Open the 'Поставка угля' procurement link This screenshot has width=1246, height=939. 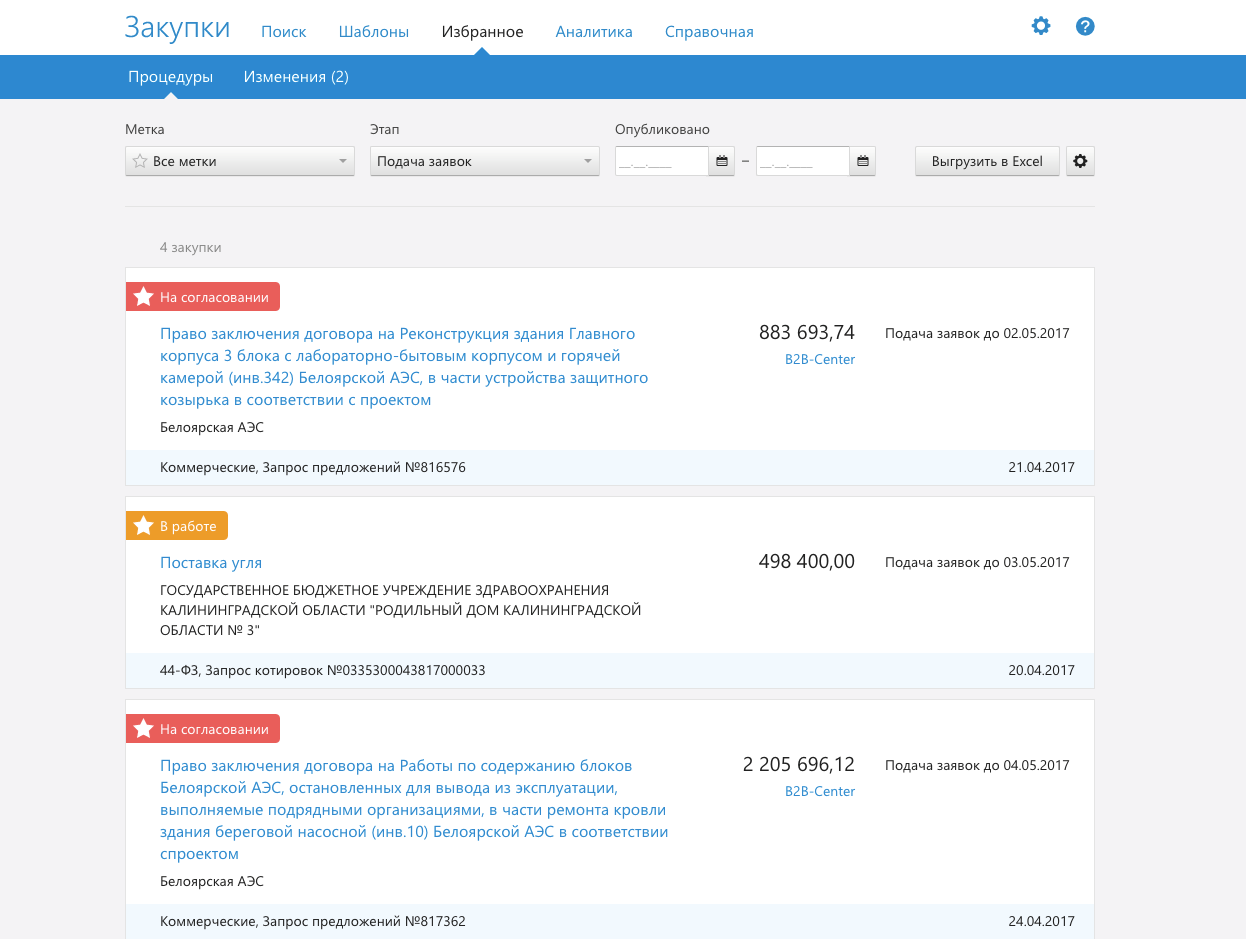211,563
